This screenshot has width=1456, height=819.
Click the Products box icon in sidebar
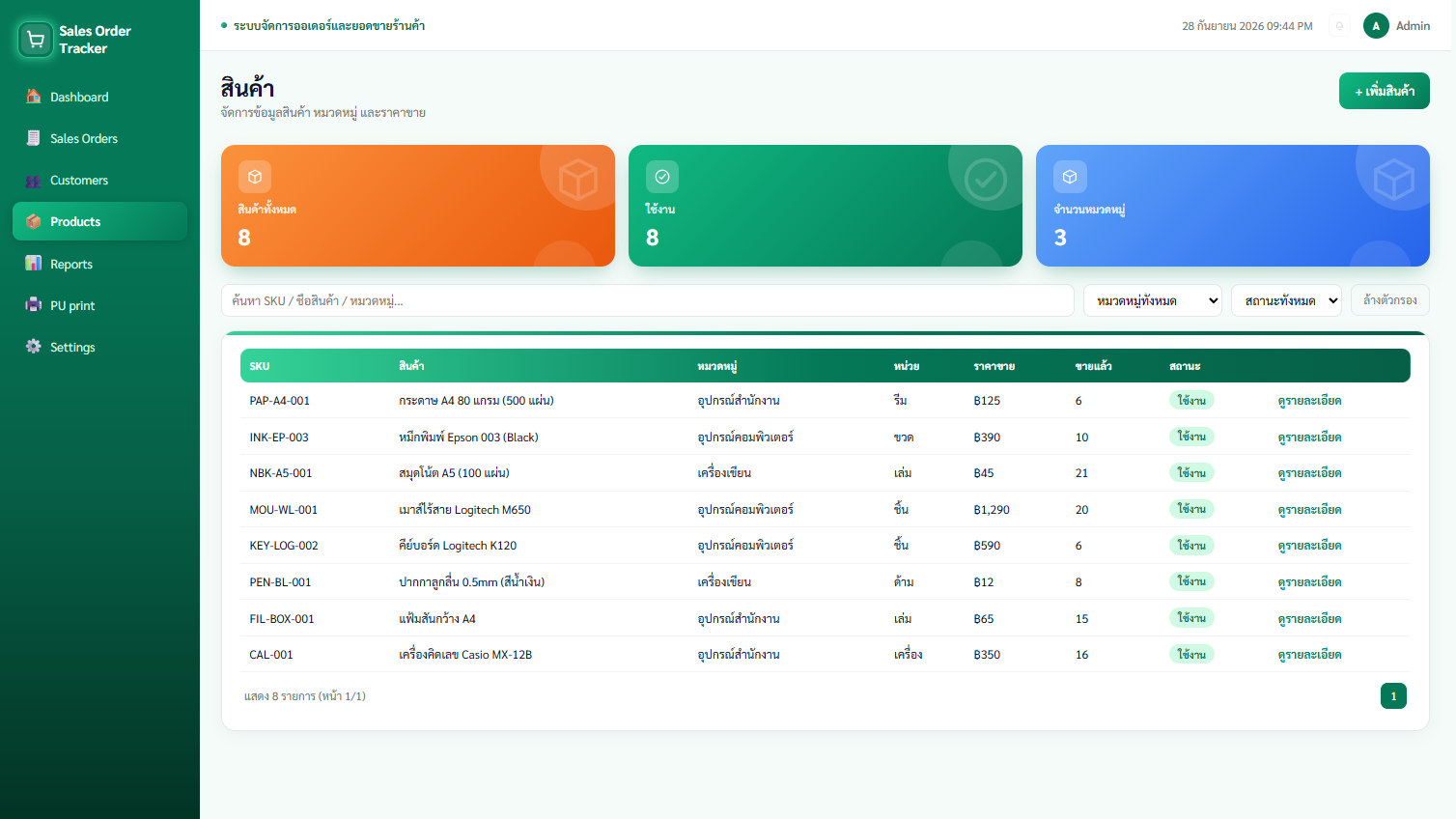[x=34, y=221]
